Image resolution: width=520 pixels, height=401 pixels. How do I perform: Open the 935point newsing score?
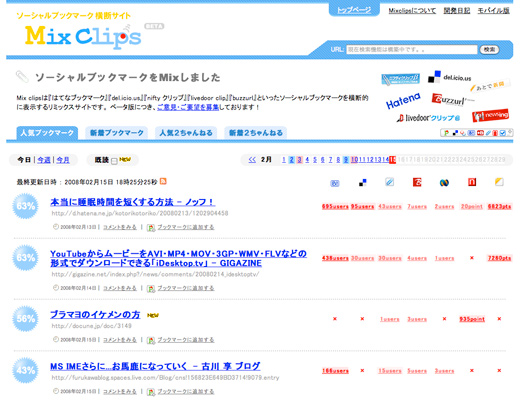[472, 319]
